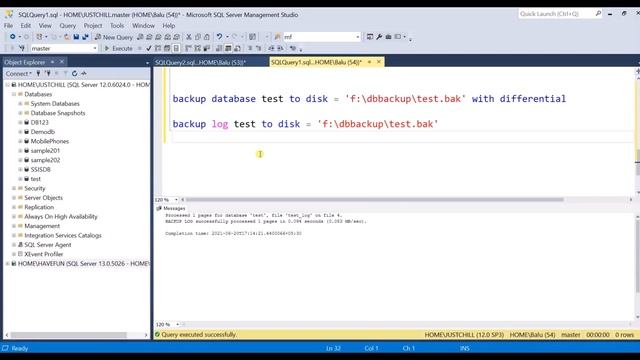
Task: Open the Tools menu
Action: [x=117, y=25]
